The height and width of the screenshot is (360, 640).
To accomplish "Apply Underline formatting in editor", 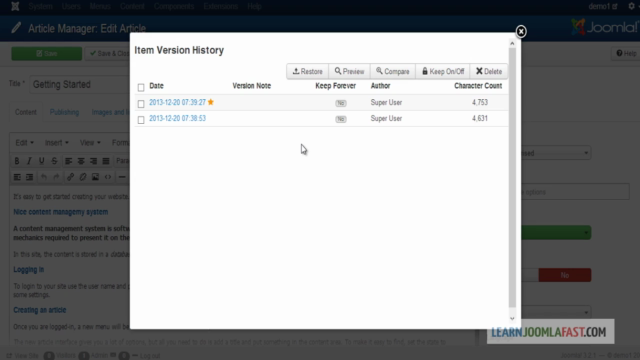I will (x=41, y=161).
